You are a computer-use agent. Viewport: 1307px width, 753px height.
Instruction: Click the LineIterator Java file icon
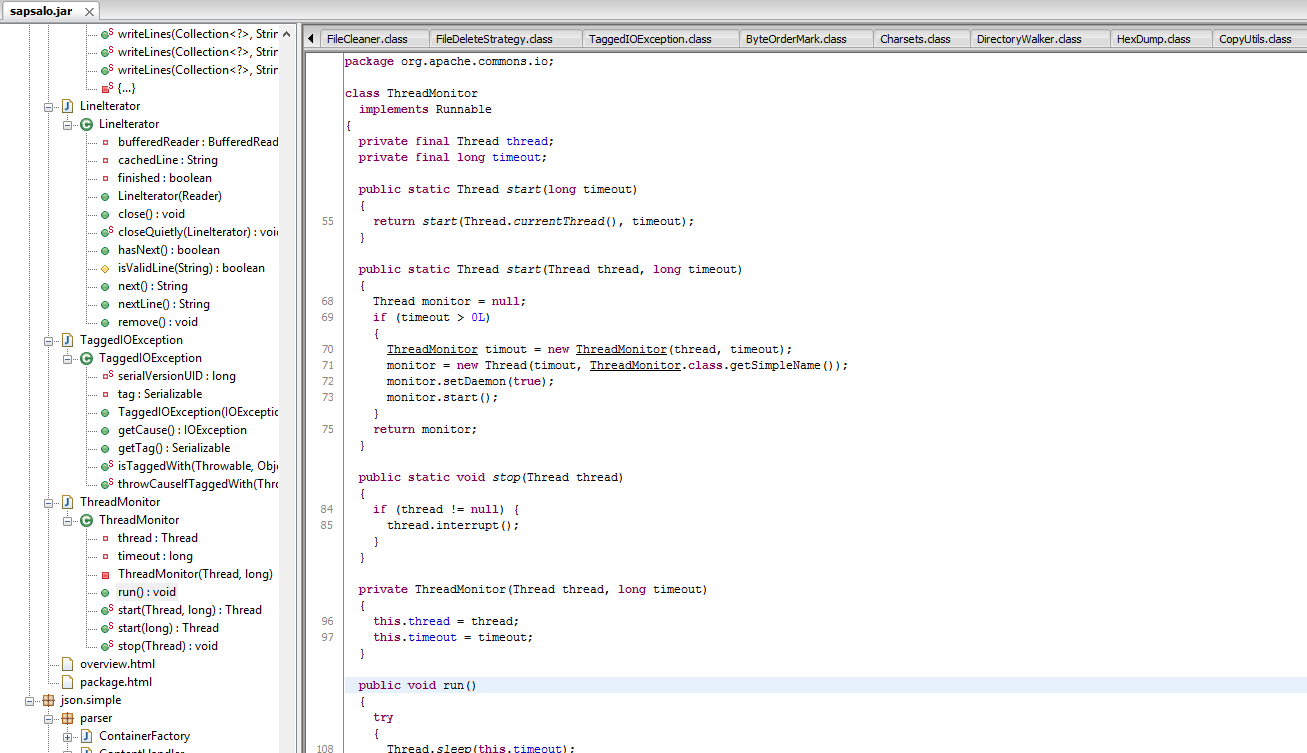pyautogui.click(x=67, y=106)
